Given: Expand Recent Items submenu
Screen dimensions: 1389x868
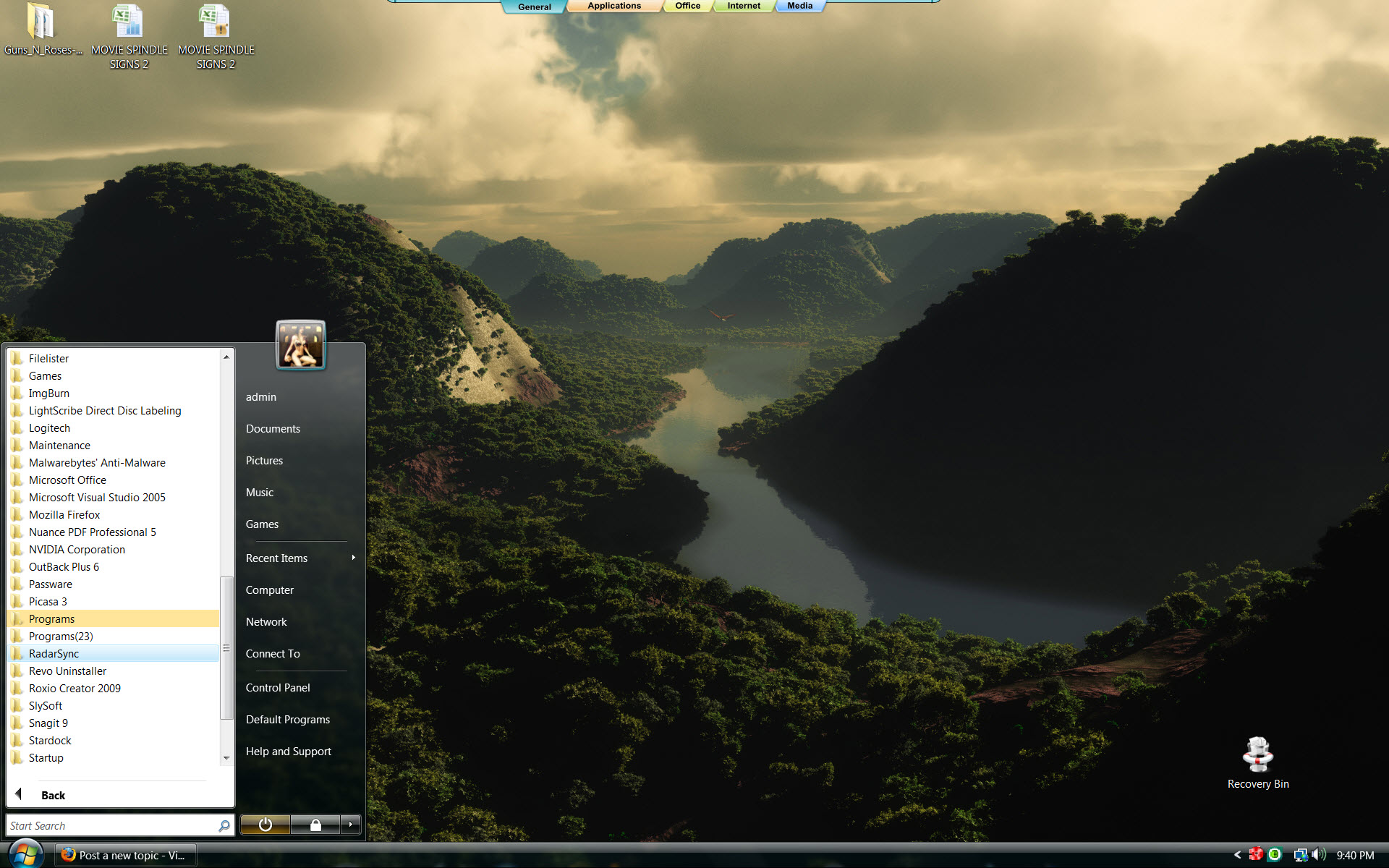Looking at the screenshot, I should tap(300, 558).
